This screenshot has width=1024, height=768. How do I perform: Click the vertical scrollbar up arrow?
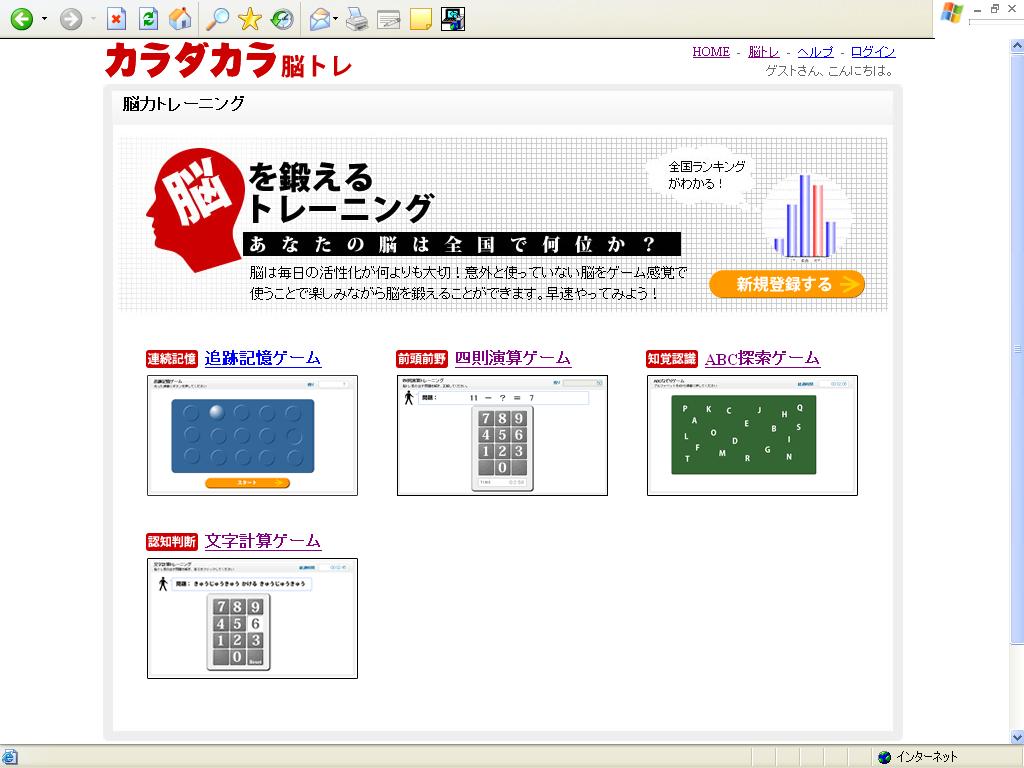(1017, 46)
